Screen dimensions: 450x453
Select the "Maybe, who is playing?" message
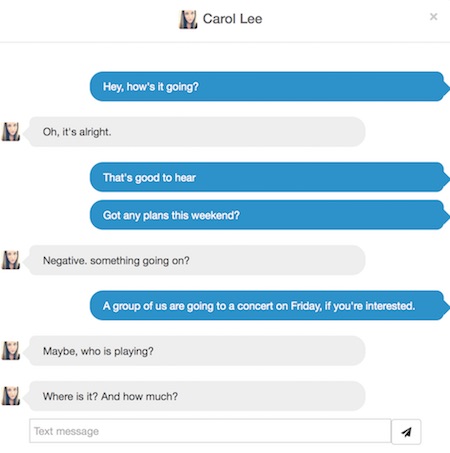click(196, 351)
